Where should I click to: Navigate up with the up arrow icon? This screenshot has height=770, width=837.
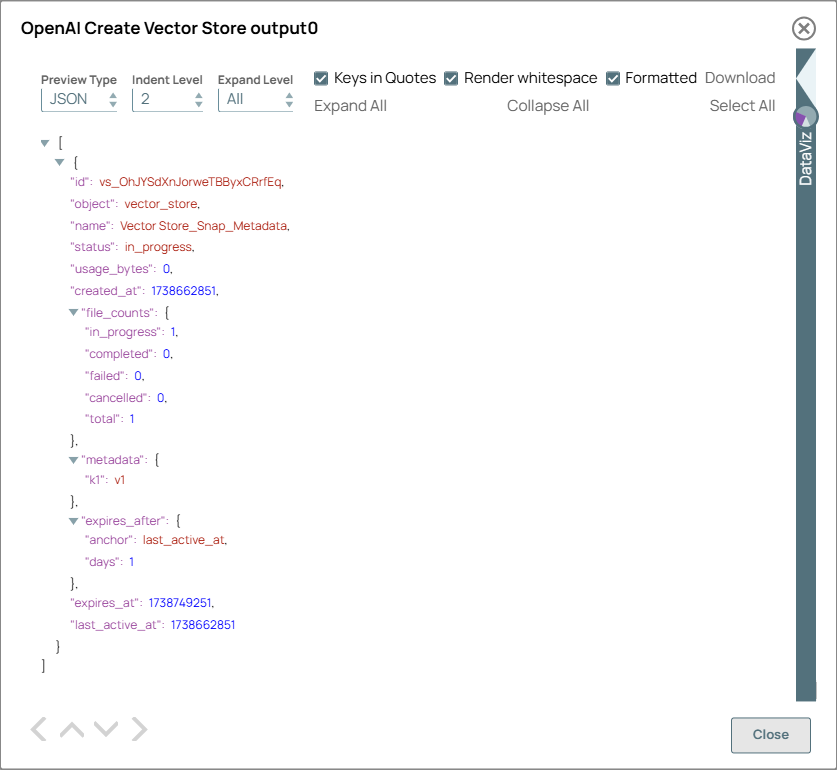point(71,729)
